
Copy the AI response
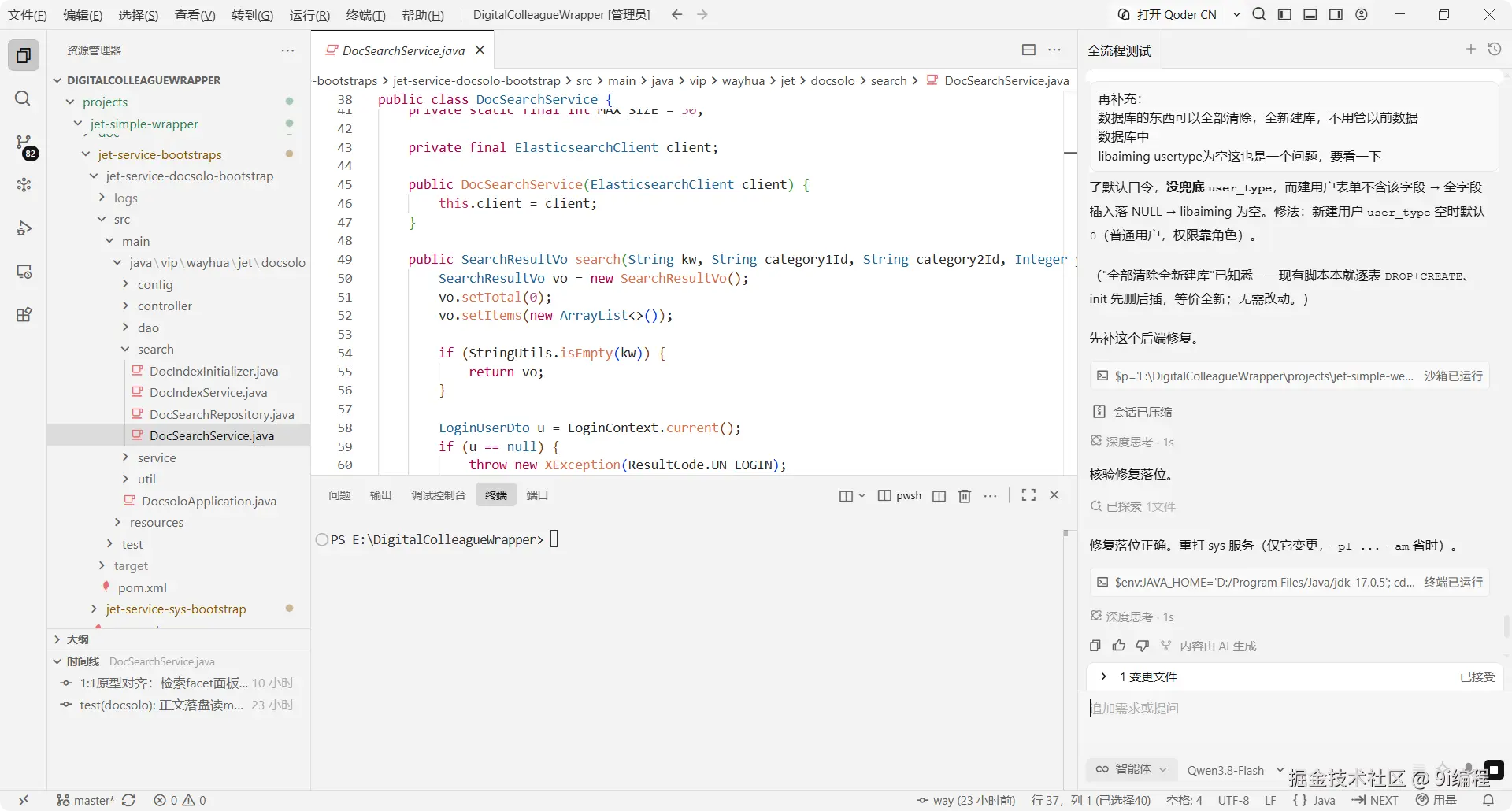(1095, 646)
